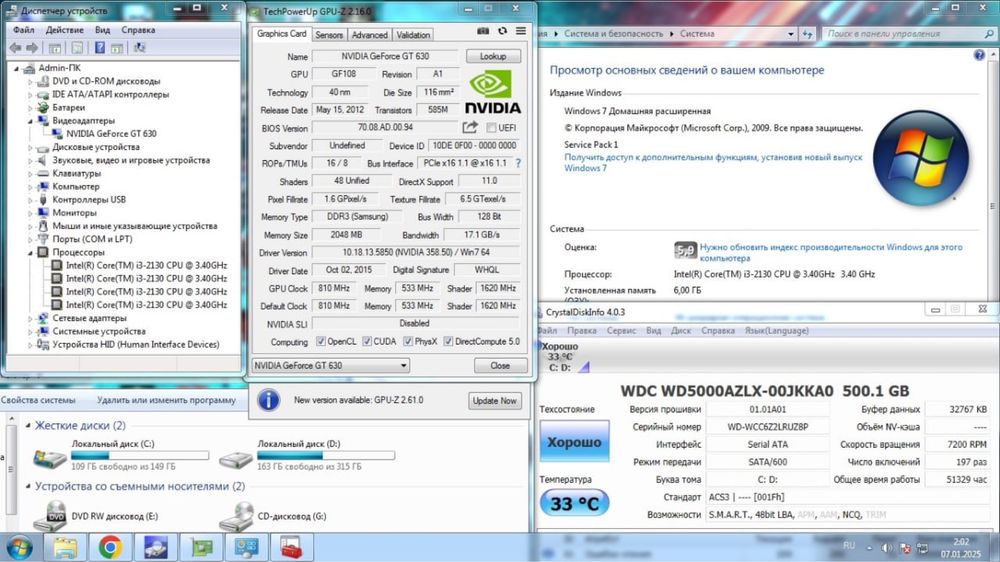
Task: Open the GPU selection dropdown in GPU-Z
Action: pyautogui.click(x=330, y=366)
